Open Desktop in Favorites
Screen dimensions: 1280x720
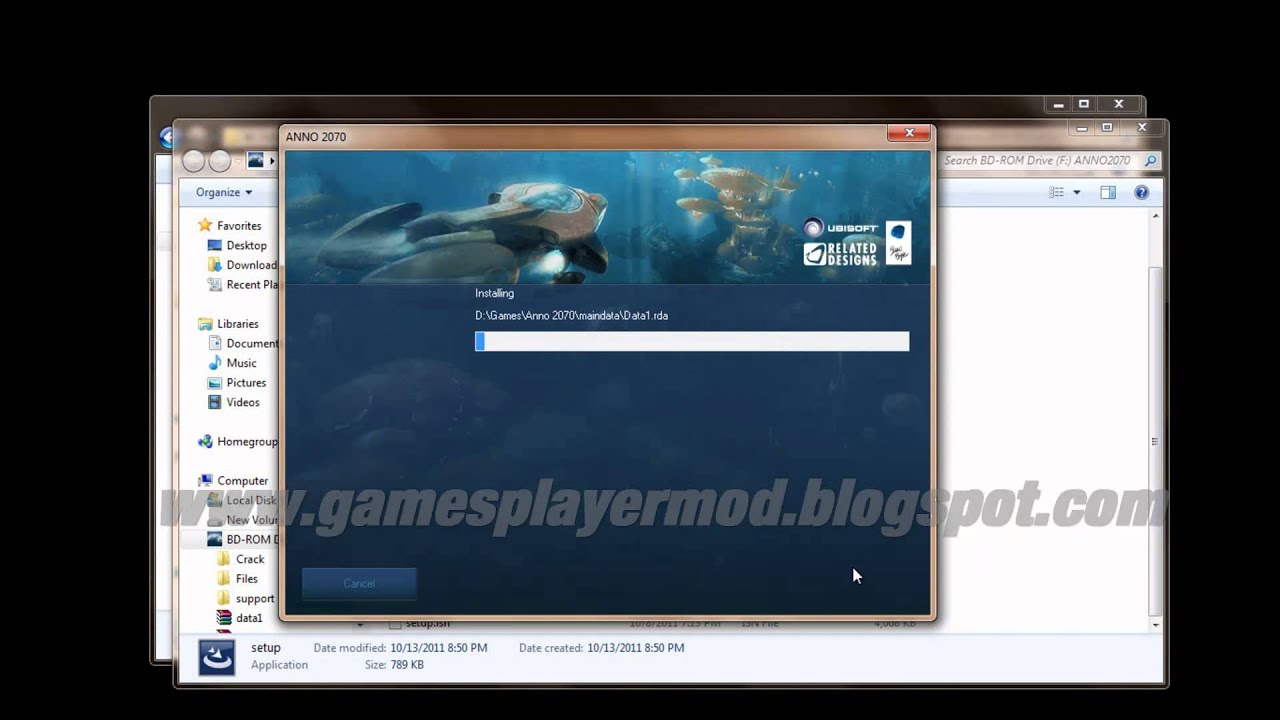(x=246, y=245)
